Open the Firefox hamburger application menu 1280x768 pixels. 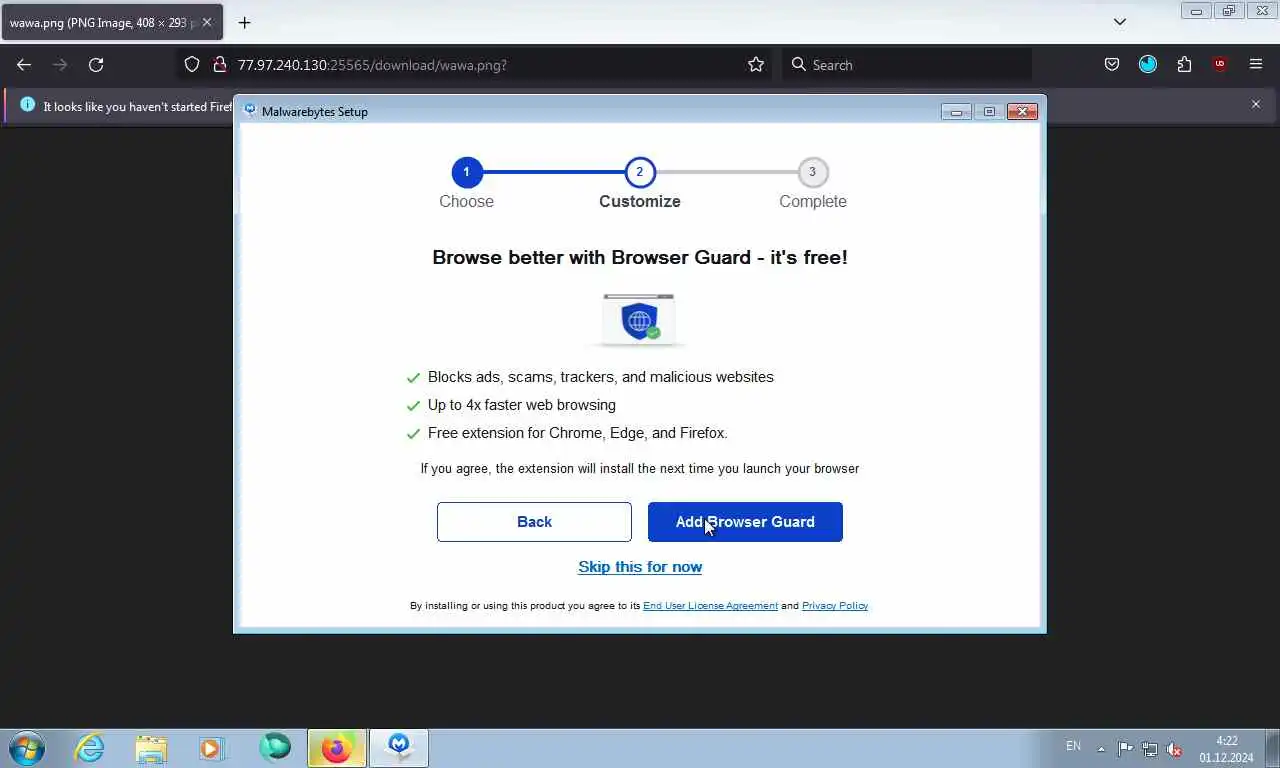[1256, 65]
